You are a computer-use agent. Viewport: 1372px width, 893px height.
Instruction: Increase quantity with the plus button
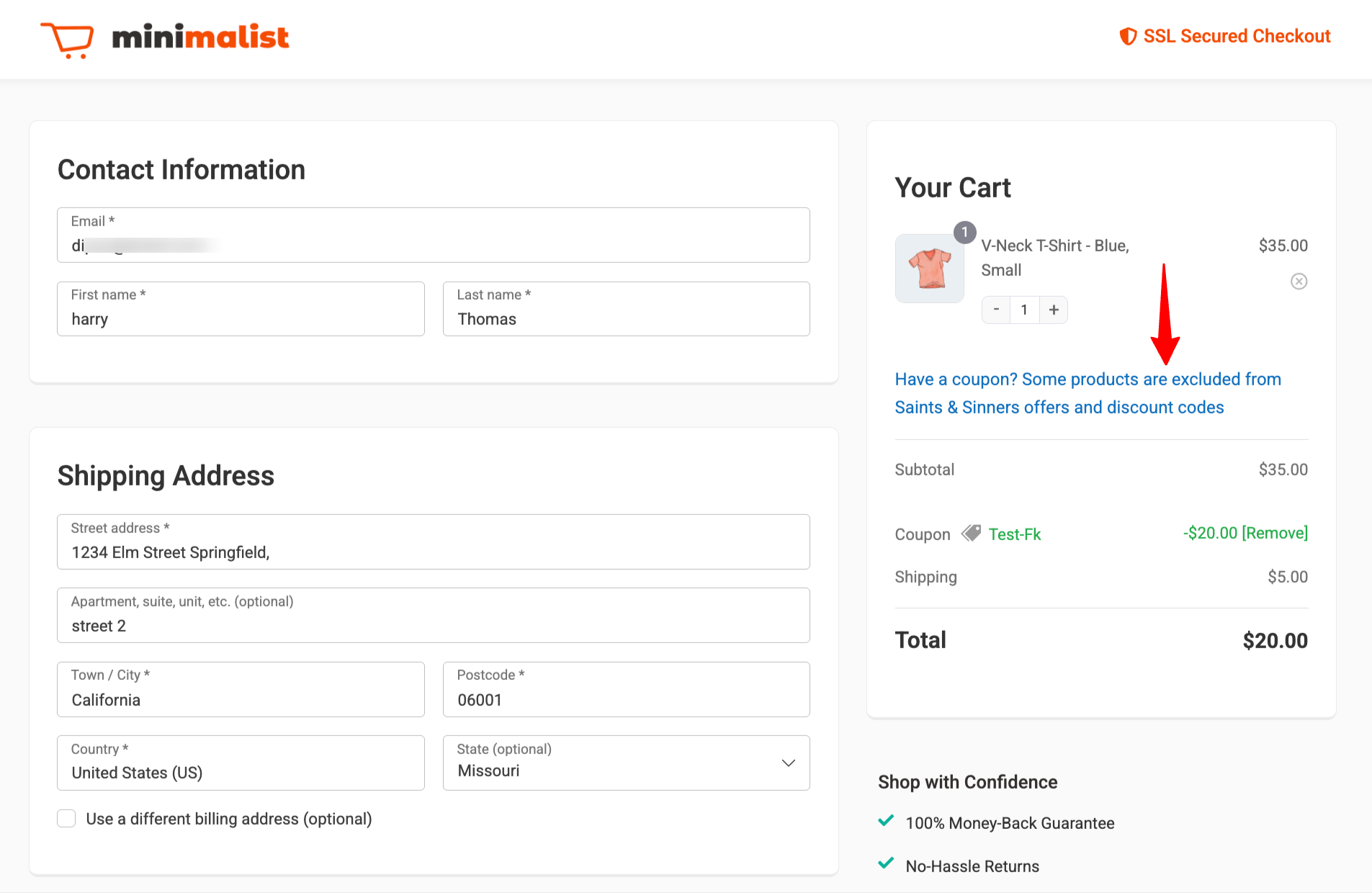(x=1054, y=310)
